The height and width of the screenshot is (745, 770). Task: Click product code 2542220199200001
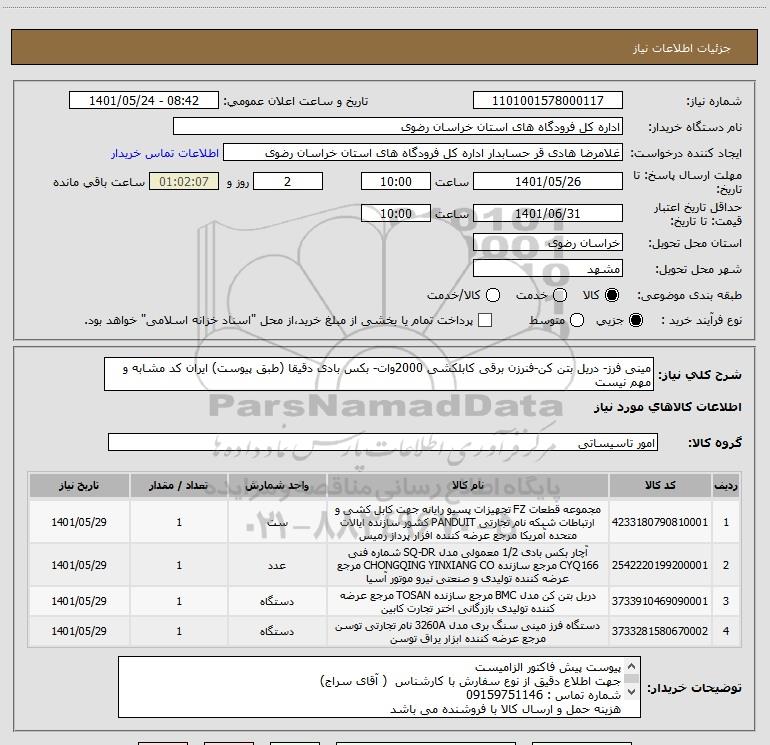(660, 565)
